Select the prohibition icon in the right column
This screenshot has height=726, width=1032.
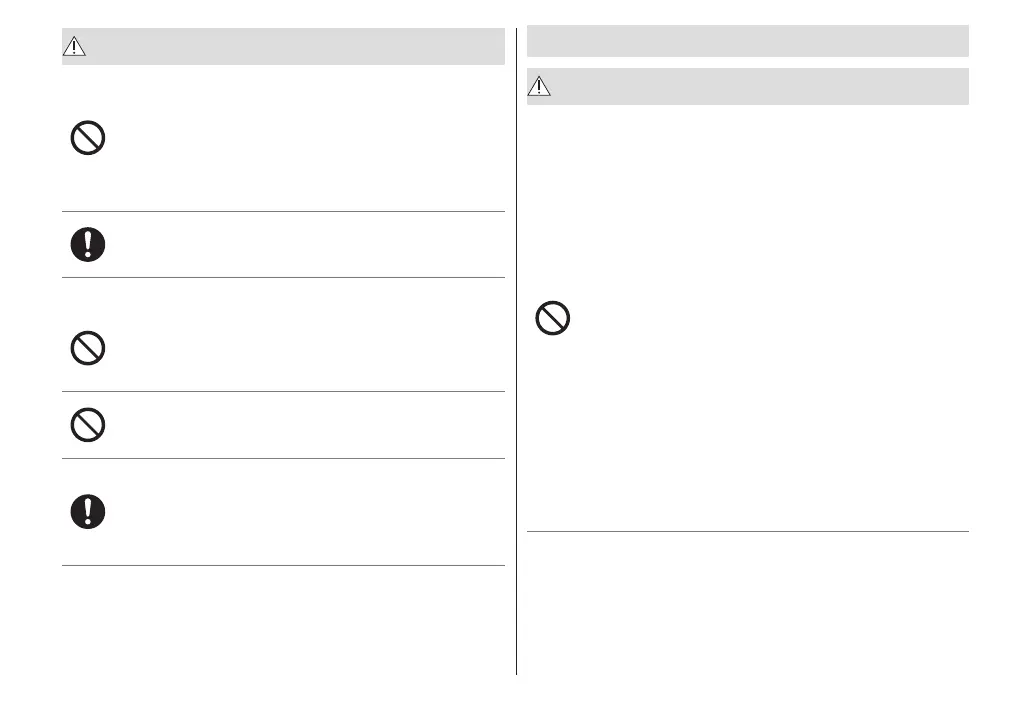click(x=552, y=319)
